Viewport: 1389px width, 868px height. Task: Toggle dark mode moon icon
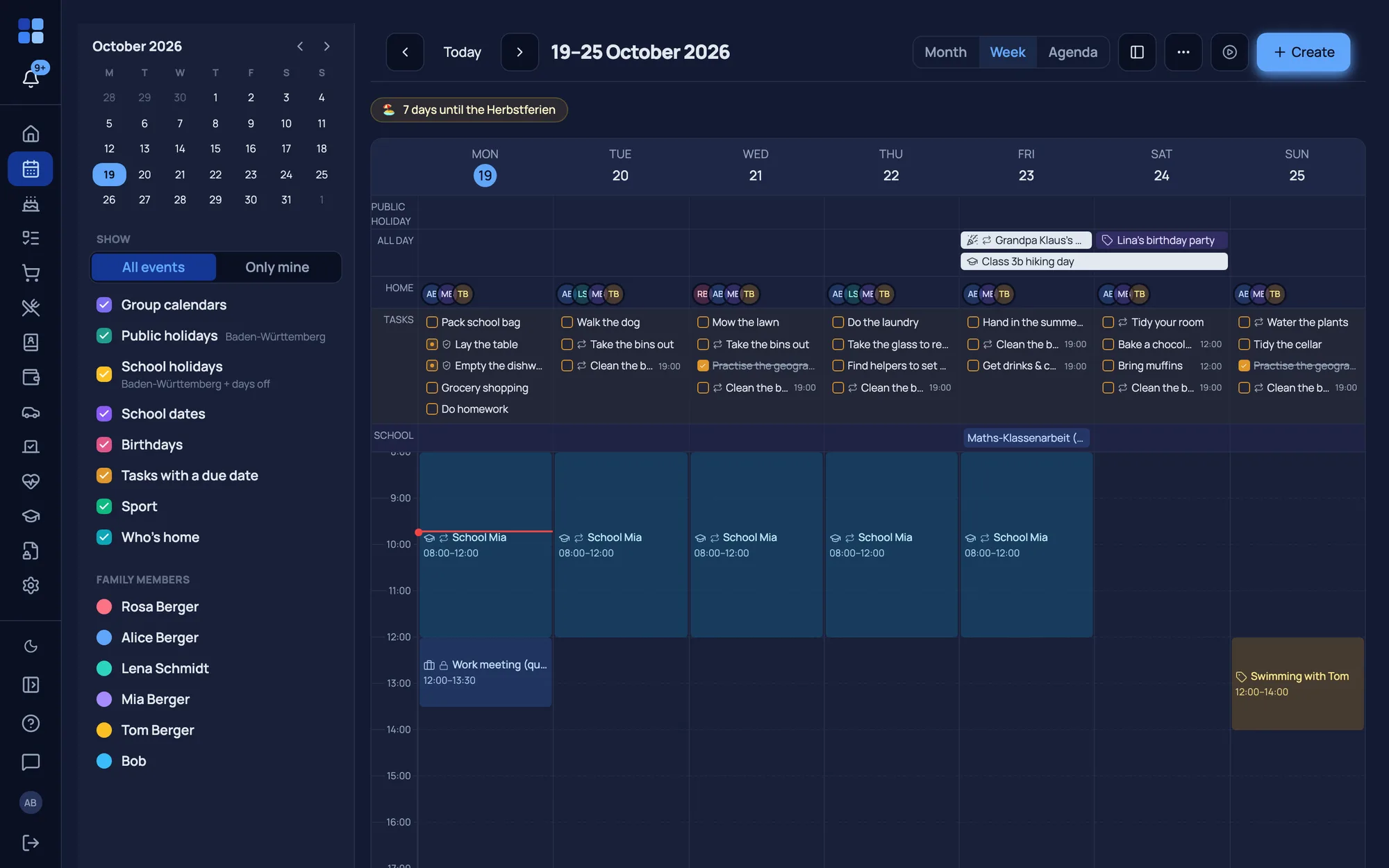[x=31, y=646]
